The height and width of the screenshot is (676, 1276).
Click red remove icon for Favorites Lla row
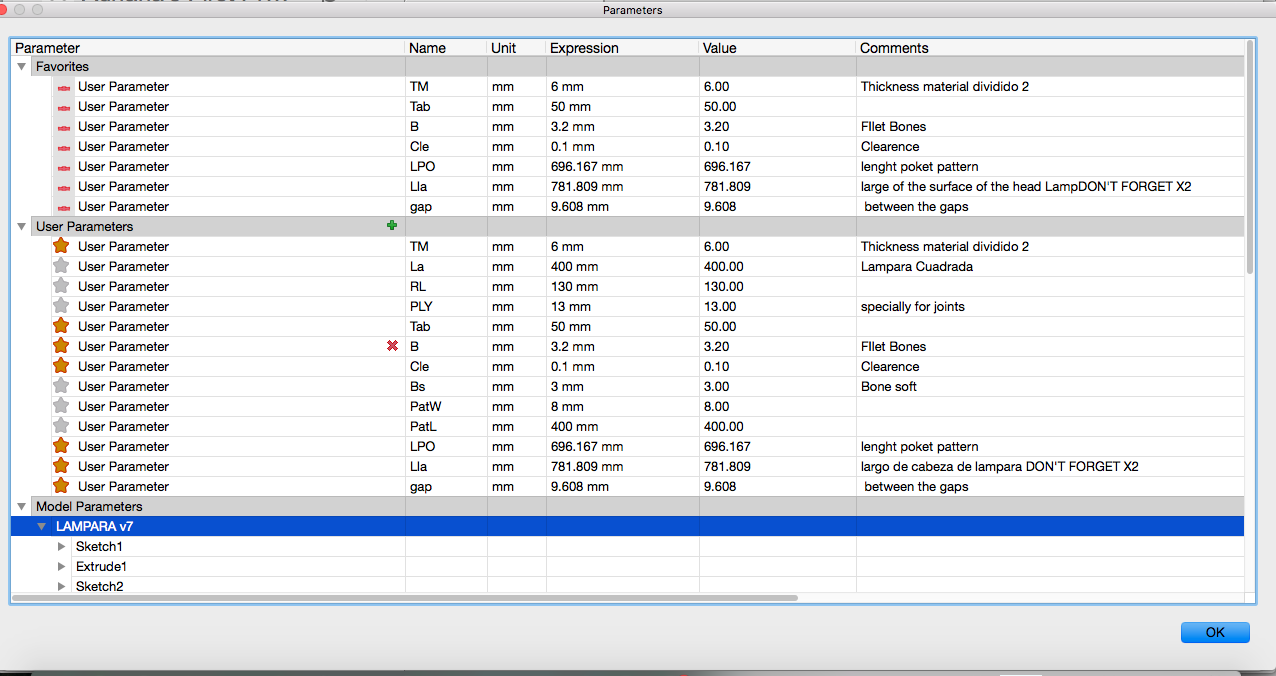tap(64, 187)
